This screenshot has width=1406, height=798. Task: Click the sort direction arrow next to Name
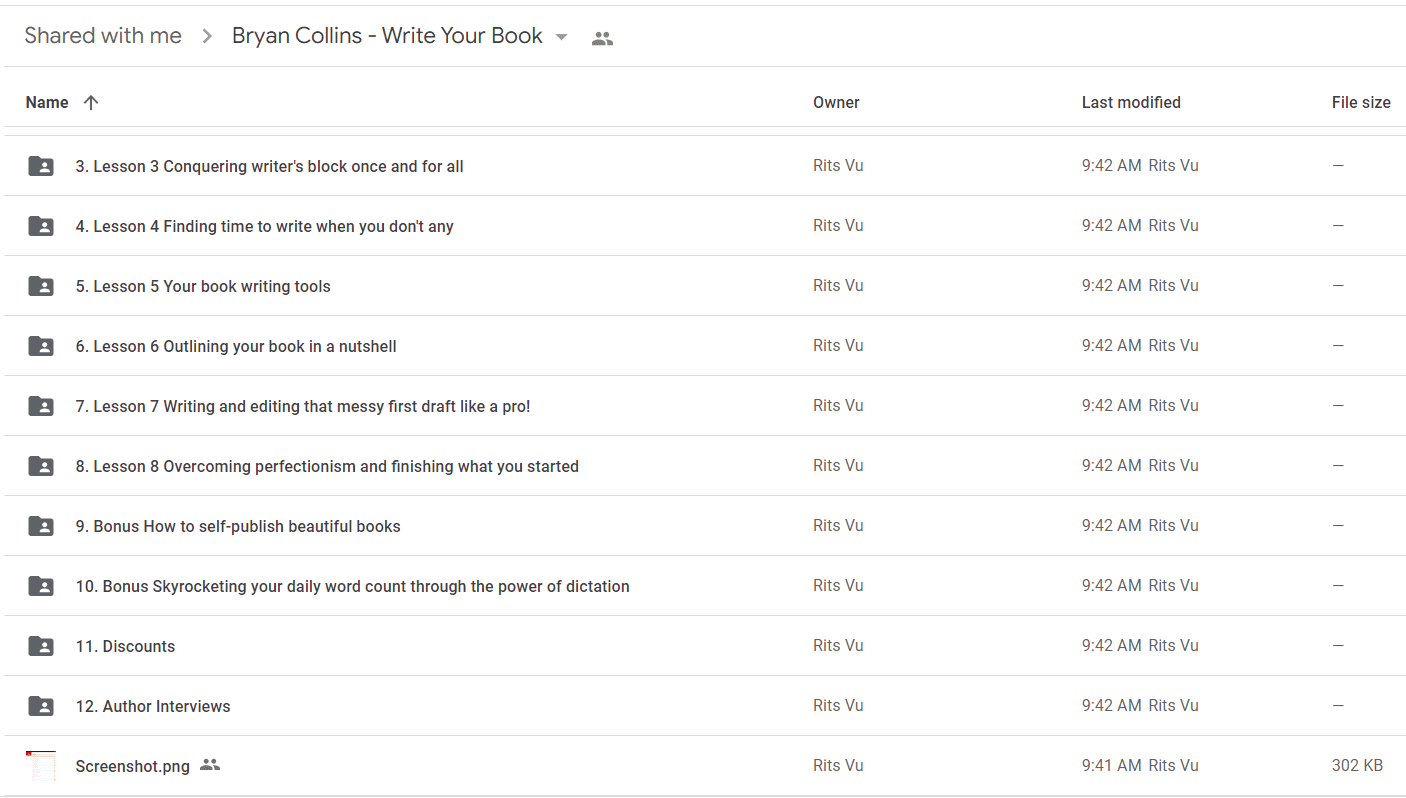[x=91, y=102]
